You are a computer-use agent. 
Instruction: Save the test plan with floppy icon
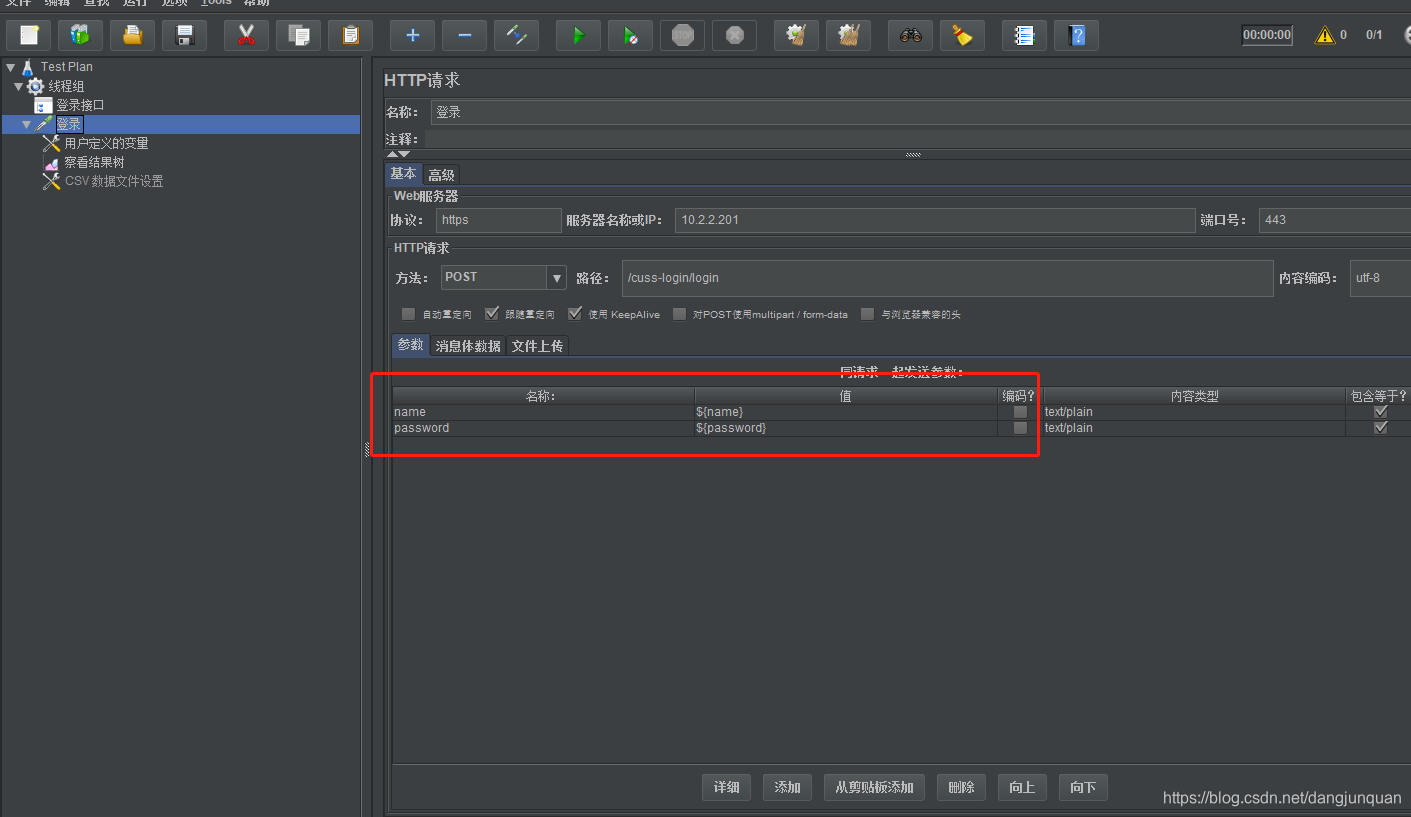tap(184, 35)
